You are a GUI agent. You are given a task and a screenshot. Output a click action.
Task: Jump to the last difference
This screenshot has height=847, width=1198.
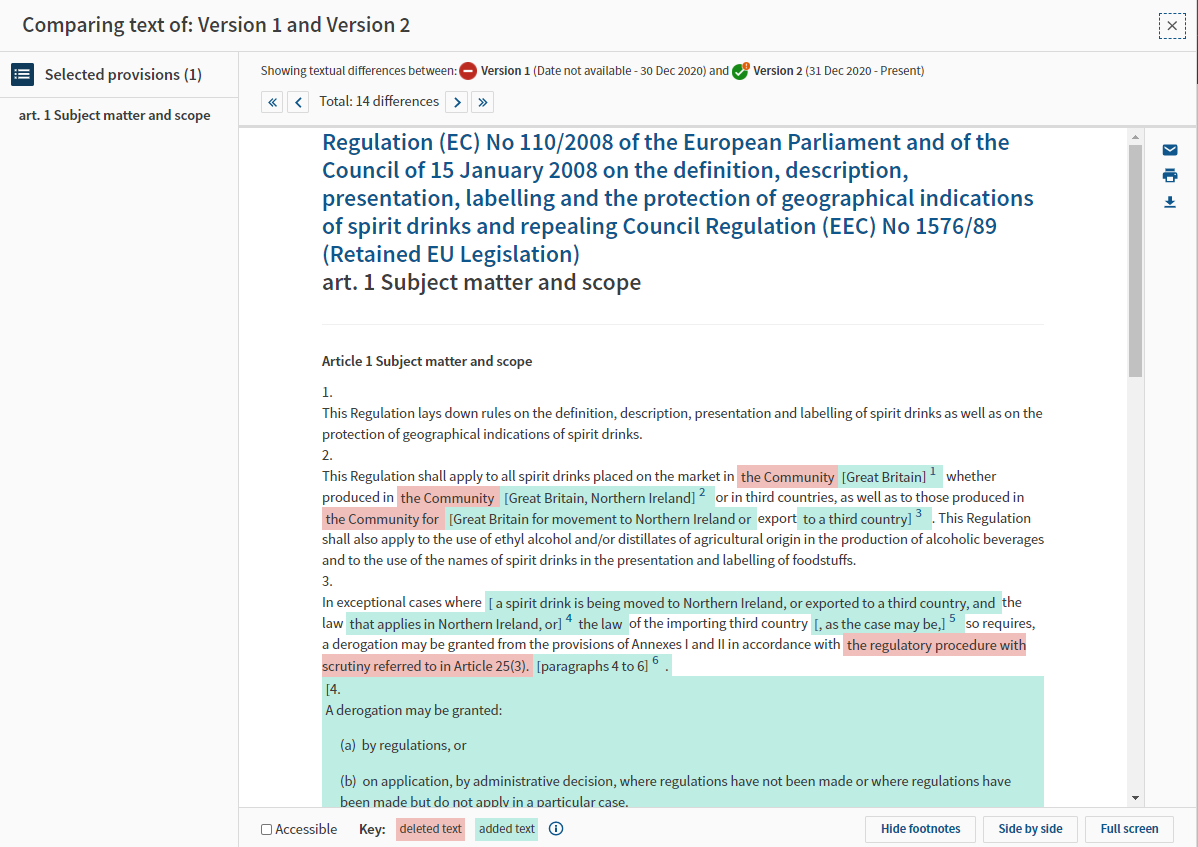click(x=483, y=102)
